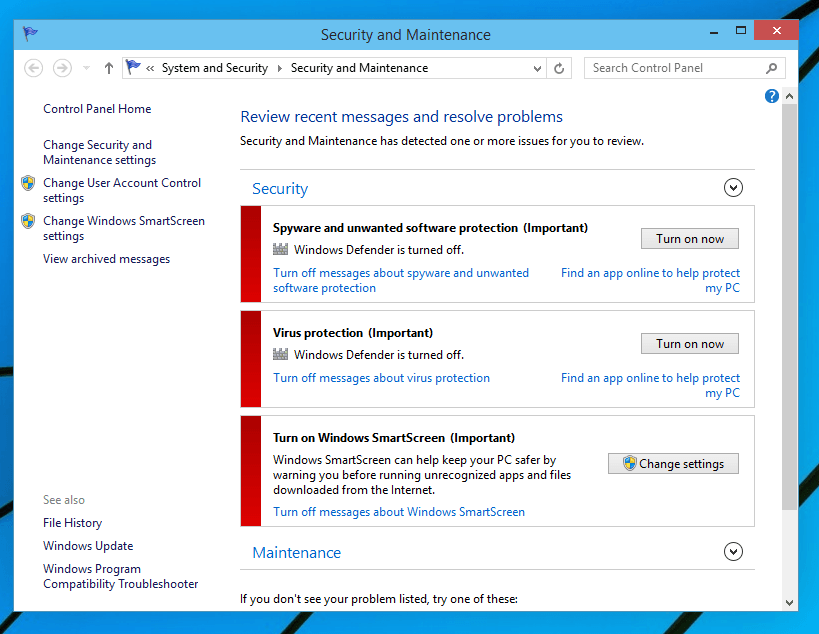Open Change Windows SmartScreen settings link
Viewport: 819px width, 634px height.
point(124,228)
